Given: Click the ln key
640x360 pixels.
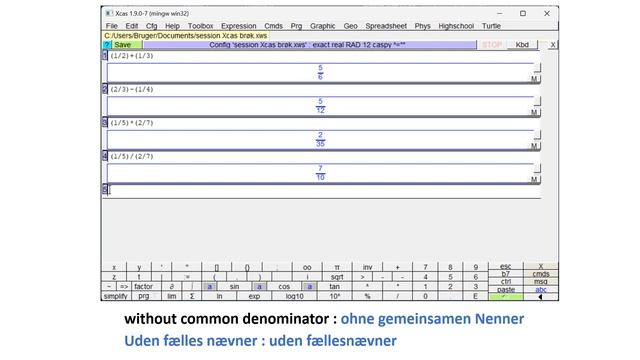Looking at the screenshot, I should tap(219, 296).
